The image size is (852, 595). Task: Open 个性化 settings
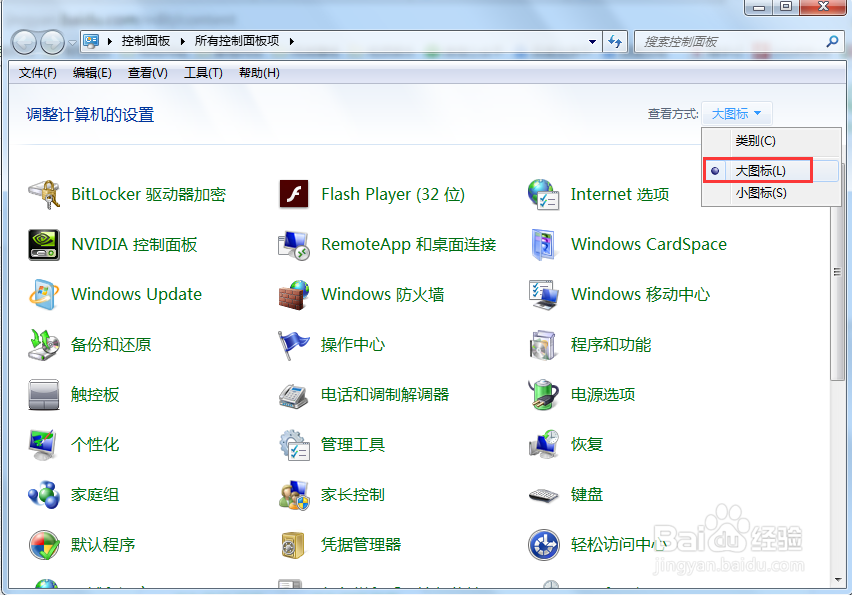click(97, 444)
